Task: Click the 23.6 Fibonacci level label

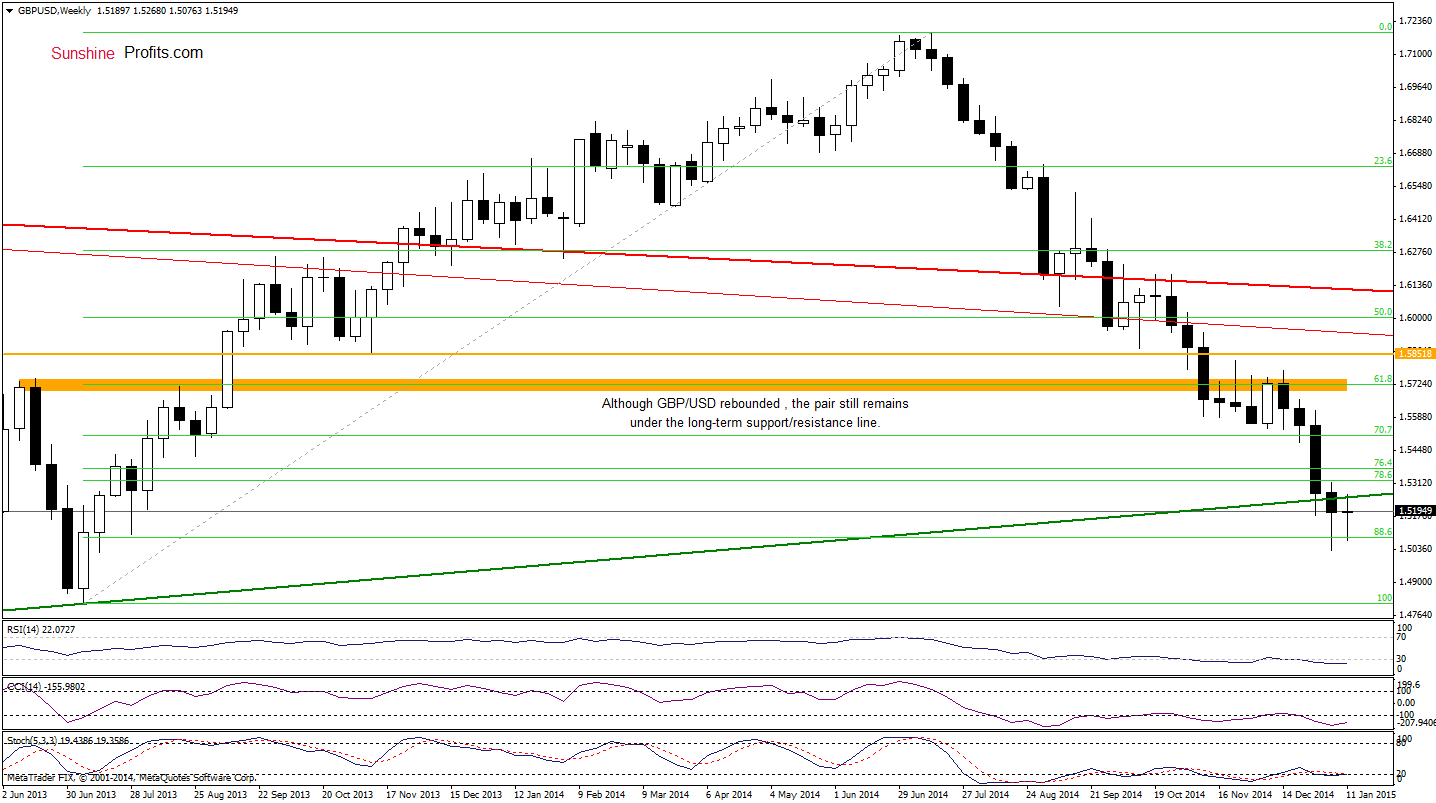Action: pyautogui.click(x=1384, y=160)
